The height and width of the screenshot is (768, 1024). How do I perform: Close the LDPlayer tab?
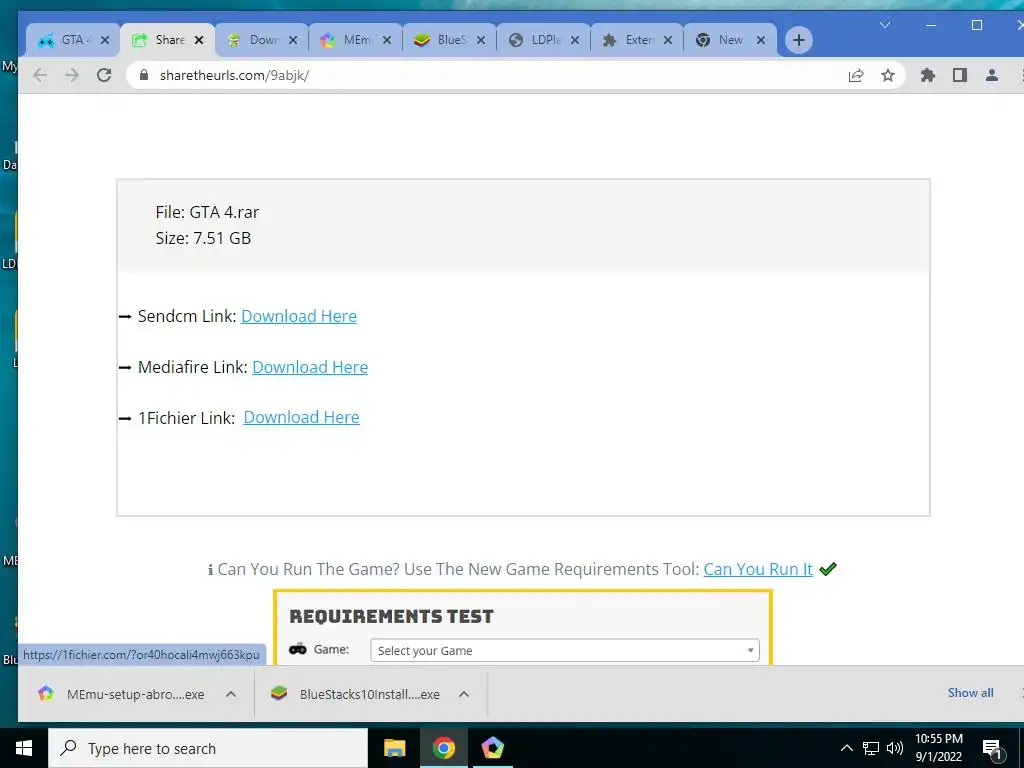pyautogui.click(x=575, y=40)
